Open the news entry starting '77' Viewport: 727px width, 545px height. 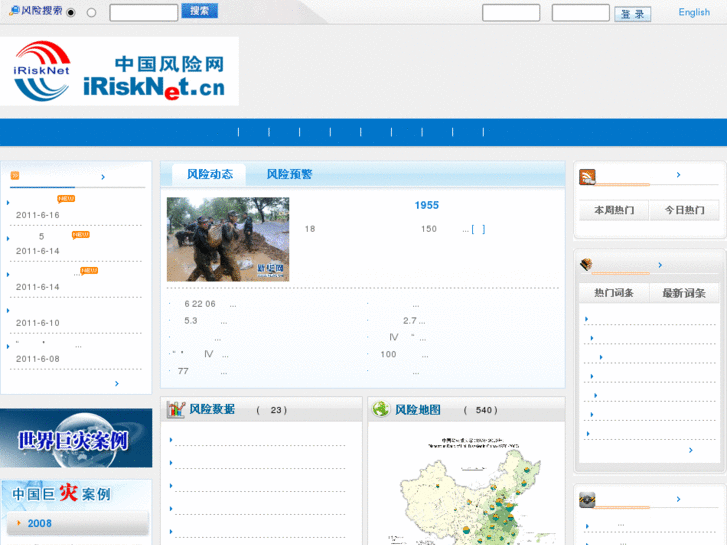pyautogui.click(x=203, y=372)
